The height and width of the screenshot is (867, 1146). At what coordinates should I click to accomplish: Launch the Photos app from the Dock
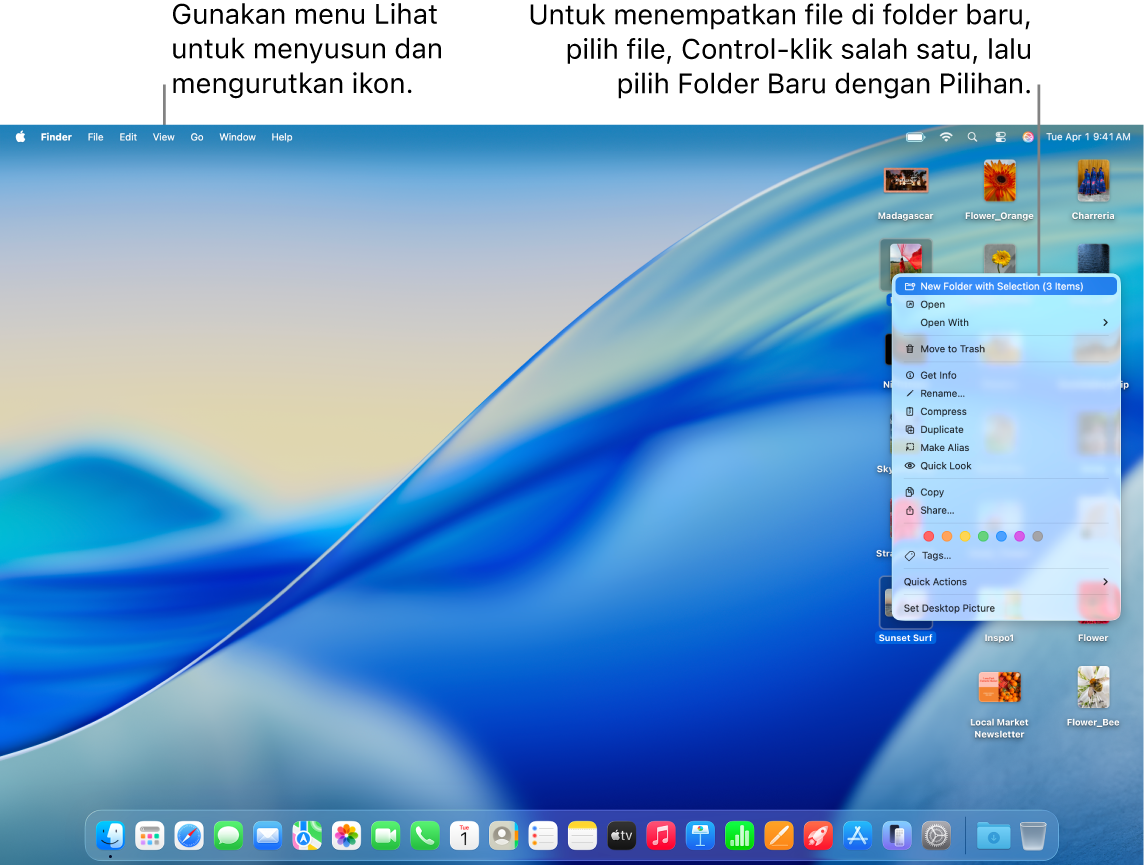coord(346,835)
